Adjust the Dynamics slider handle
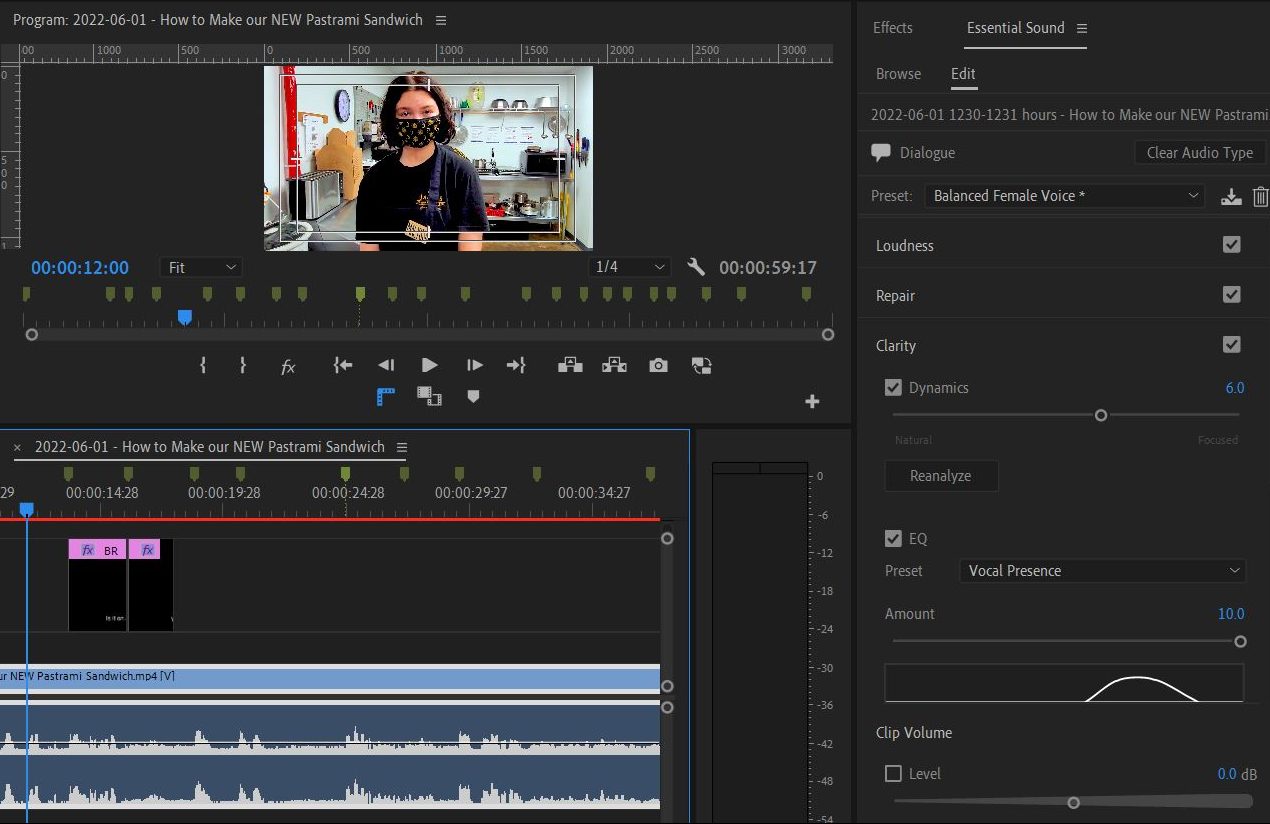 [x=1101, y=415]
